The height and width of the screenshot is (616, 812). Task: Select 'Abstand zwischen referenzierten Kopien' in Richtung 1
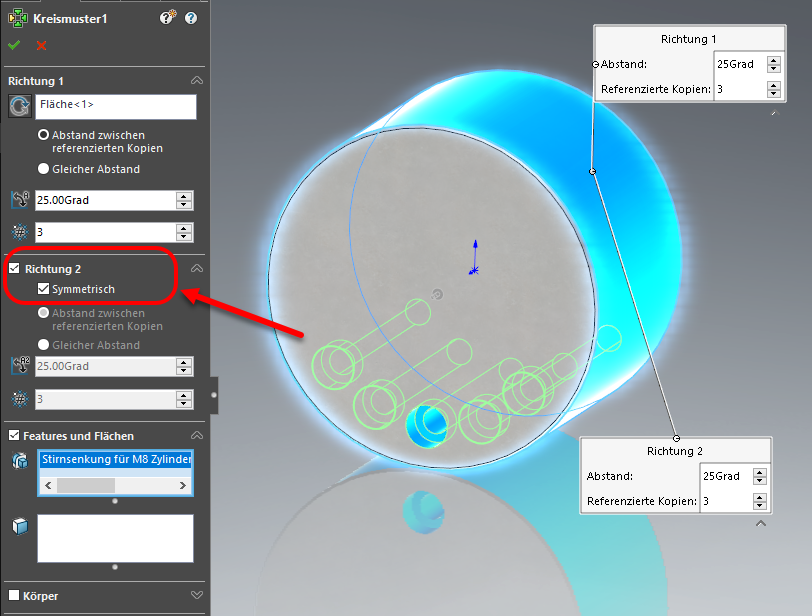(x=44, y=135)
